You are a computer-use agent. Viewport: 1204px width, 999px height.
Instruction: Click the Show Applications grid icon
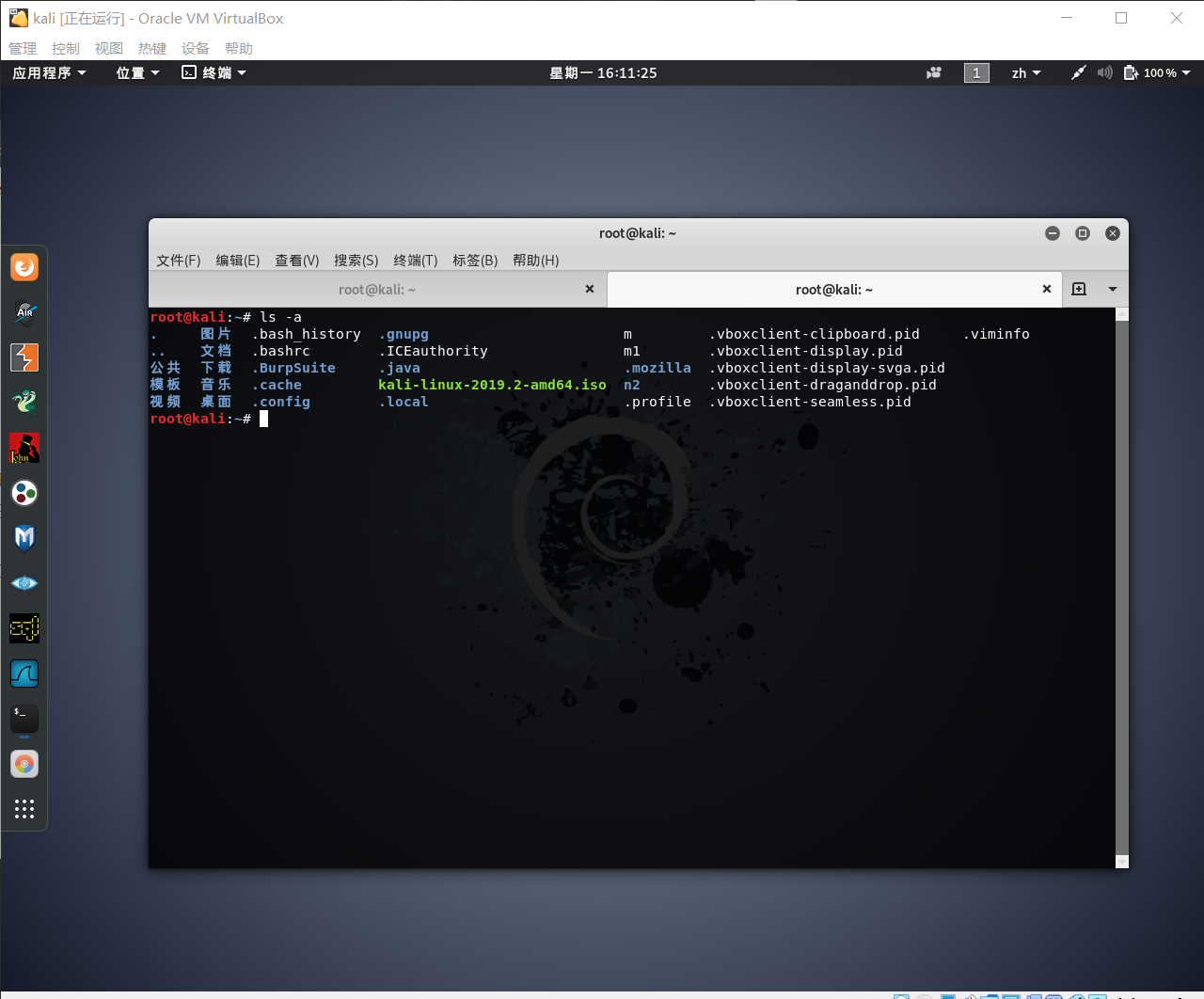point(24,808)
